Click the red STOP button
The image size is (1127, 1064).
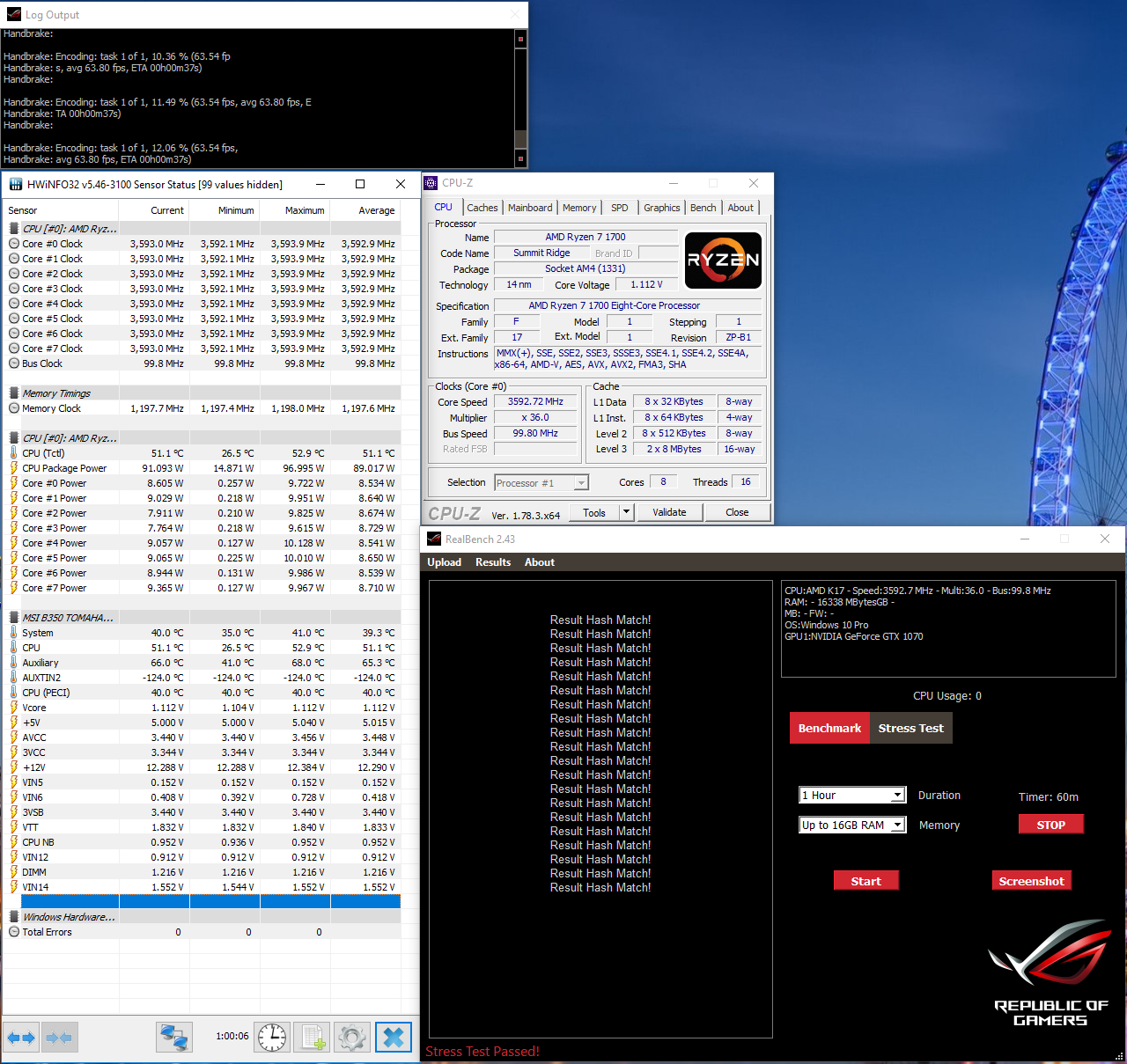[x=1051, y=825]
